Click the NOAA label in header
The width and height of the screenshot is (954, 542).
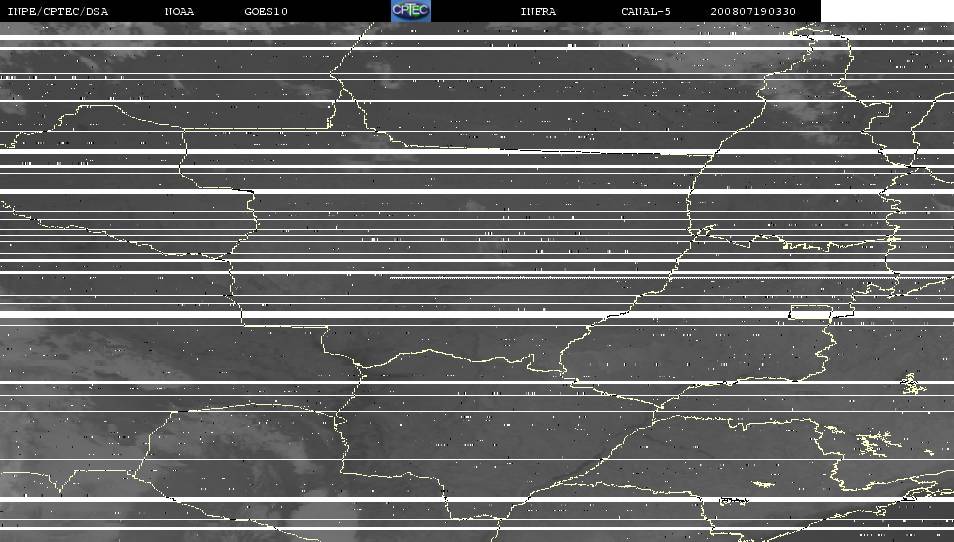179,12
